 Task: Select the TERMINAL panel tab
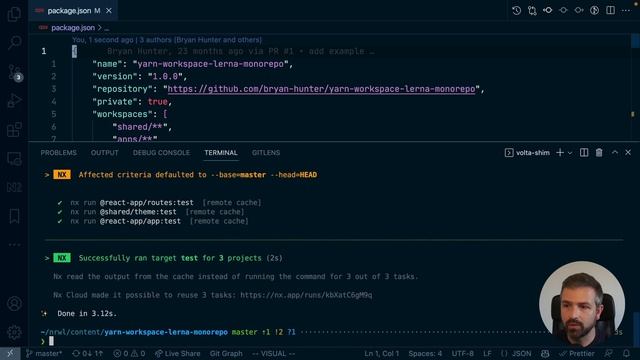pyautogui.click(x=221, y=153)
